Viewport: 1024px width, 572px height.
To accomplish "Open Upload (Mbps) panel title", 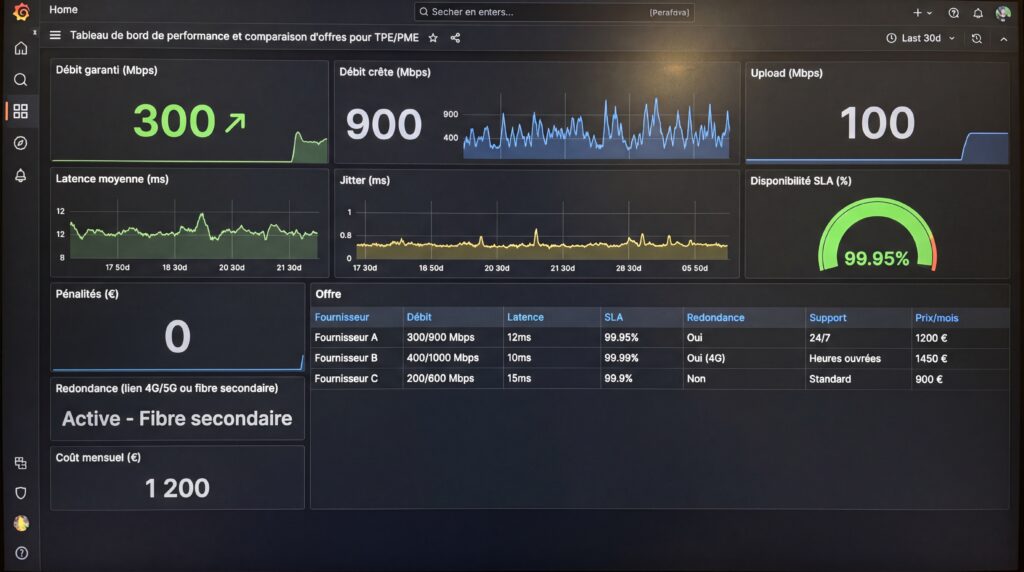I will point(786,73).
